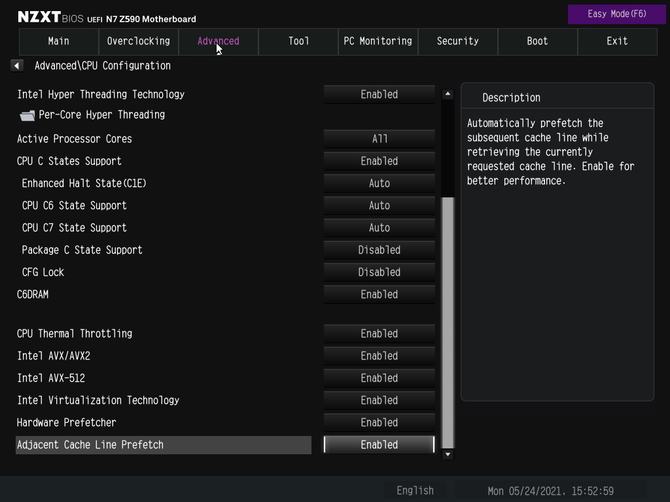
Task: Open the Per-Core Hyper Threading folder icon
Action: pos(27,115)
